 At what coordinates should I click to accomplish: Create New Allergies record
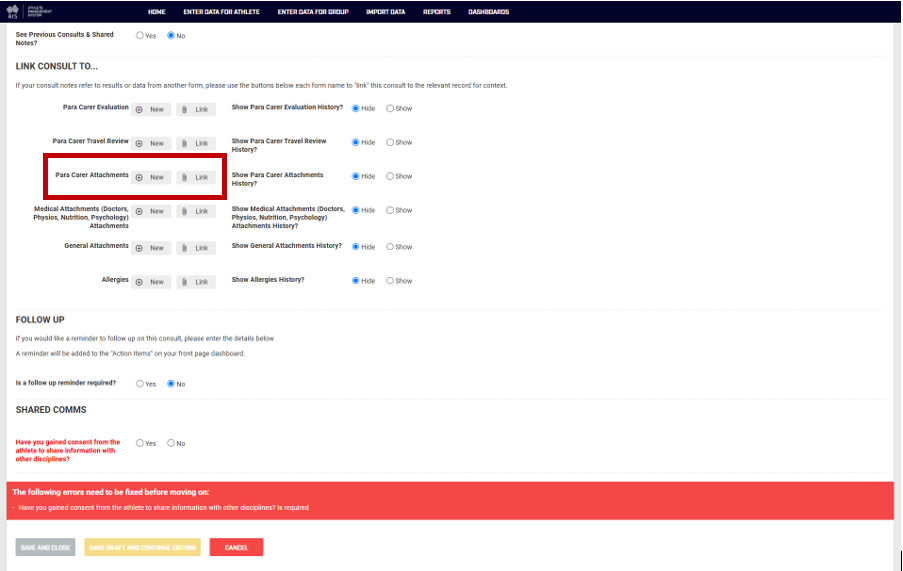point(151,282)
